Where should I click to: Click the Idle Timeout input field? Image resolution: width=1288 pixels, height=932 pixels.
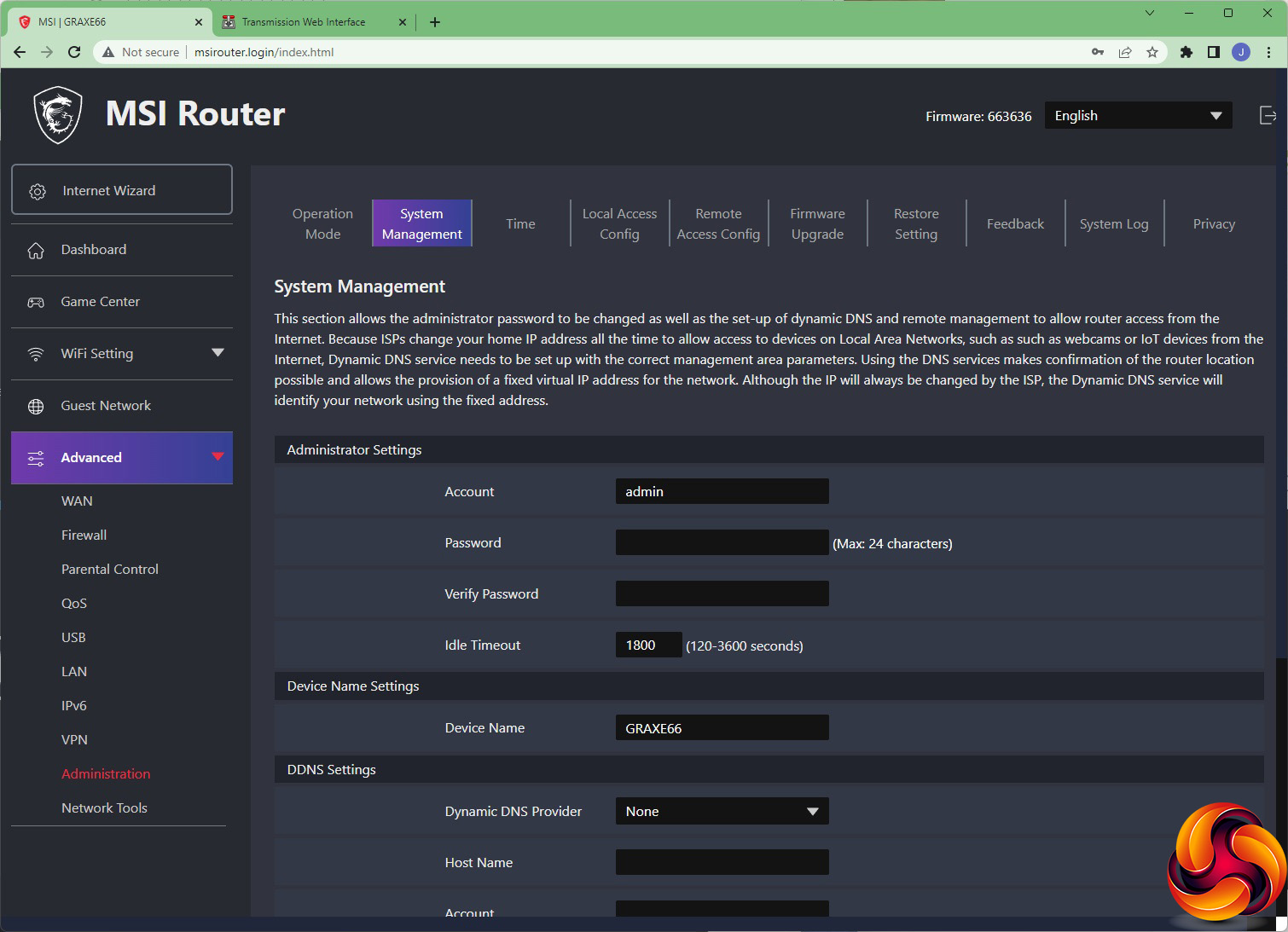[648, 645]
